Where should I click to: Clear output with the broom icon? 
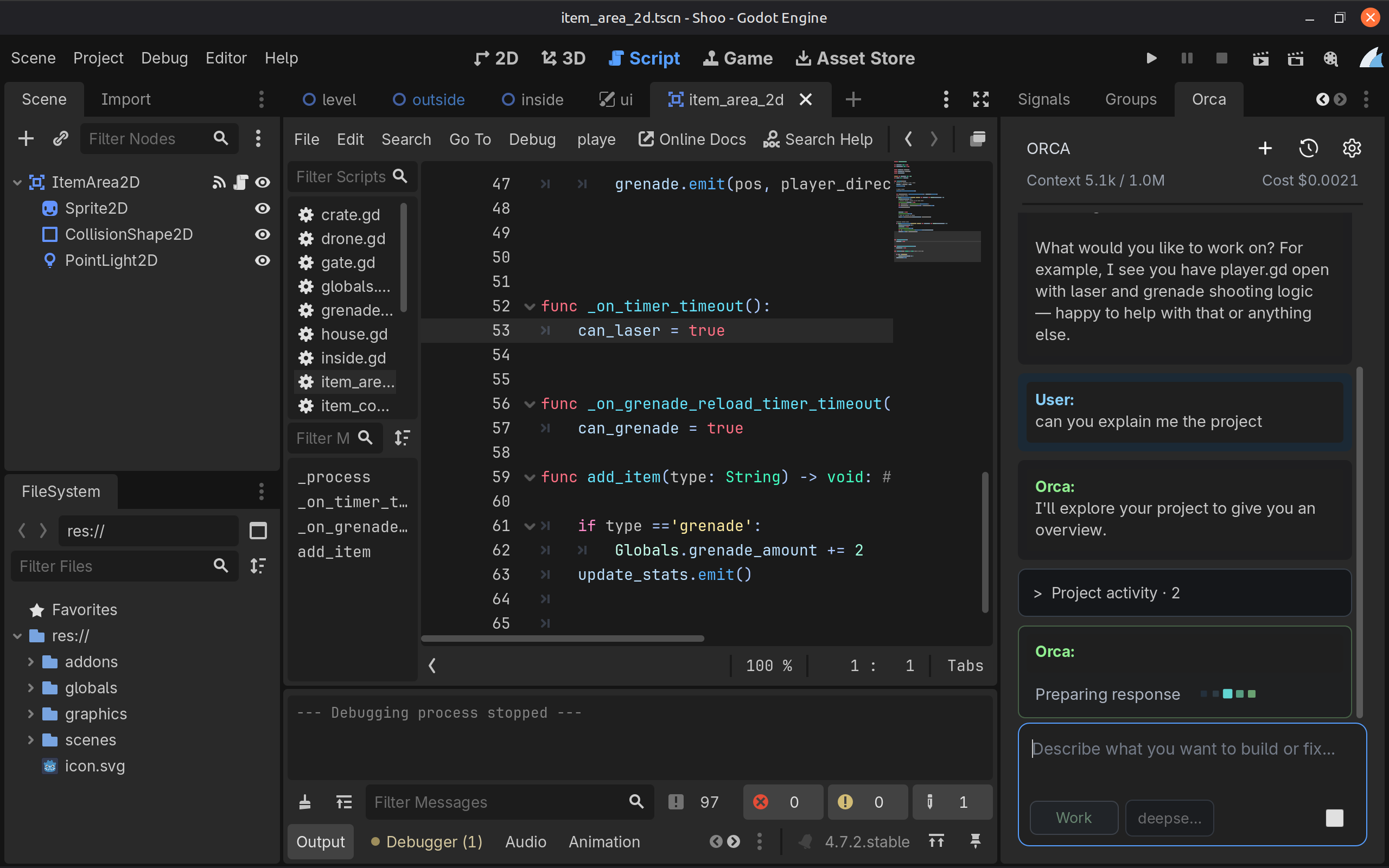point(305,802)
